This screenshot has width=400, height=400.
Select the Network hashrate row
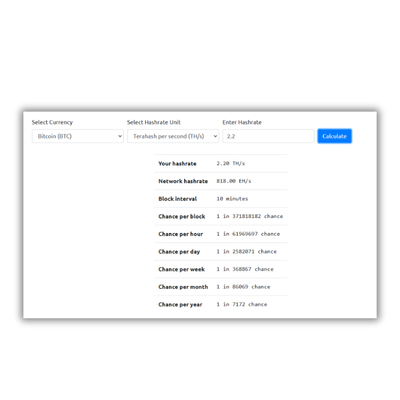point(220,181)
